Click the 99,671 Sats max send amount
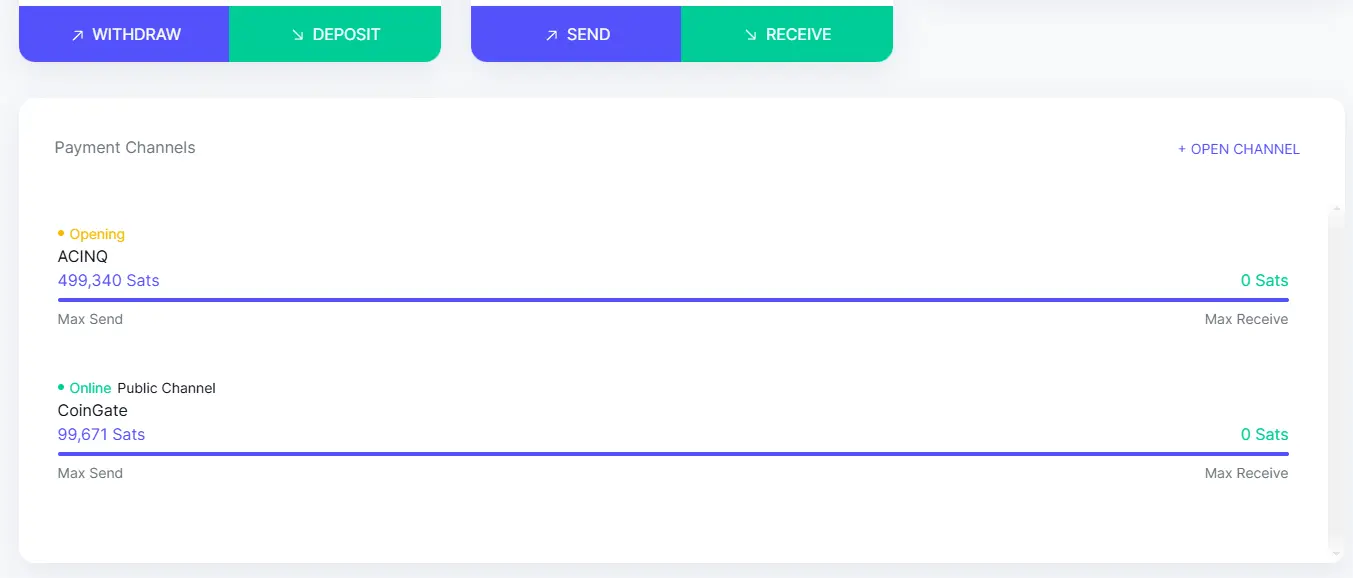Screen dimensions: 1353x578 click(x=101, y=434)
